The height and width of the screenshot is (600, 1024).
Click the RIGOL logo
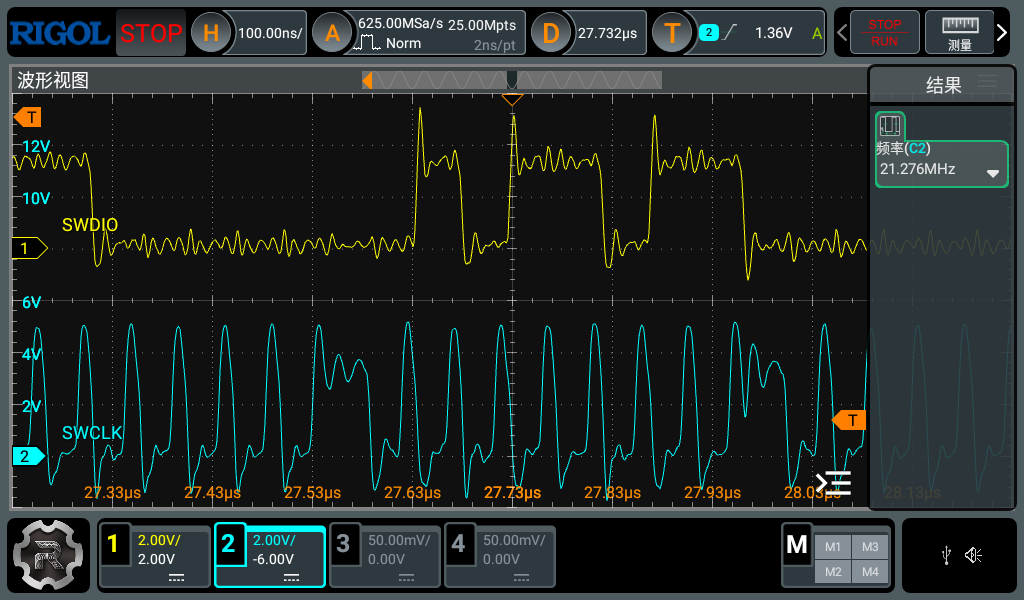click(x=59, y=33)
